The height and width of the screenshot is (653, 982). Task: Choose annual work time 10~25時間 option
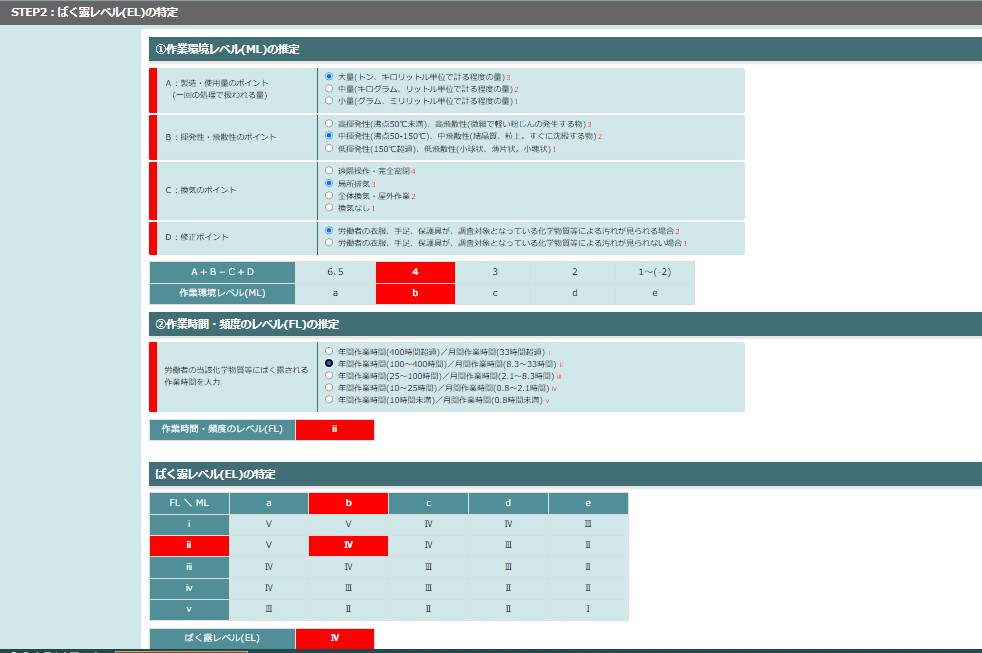pos(329,387)
